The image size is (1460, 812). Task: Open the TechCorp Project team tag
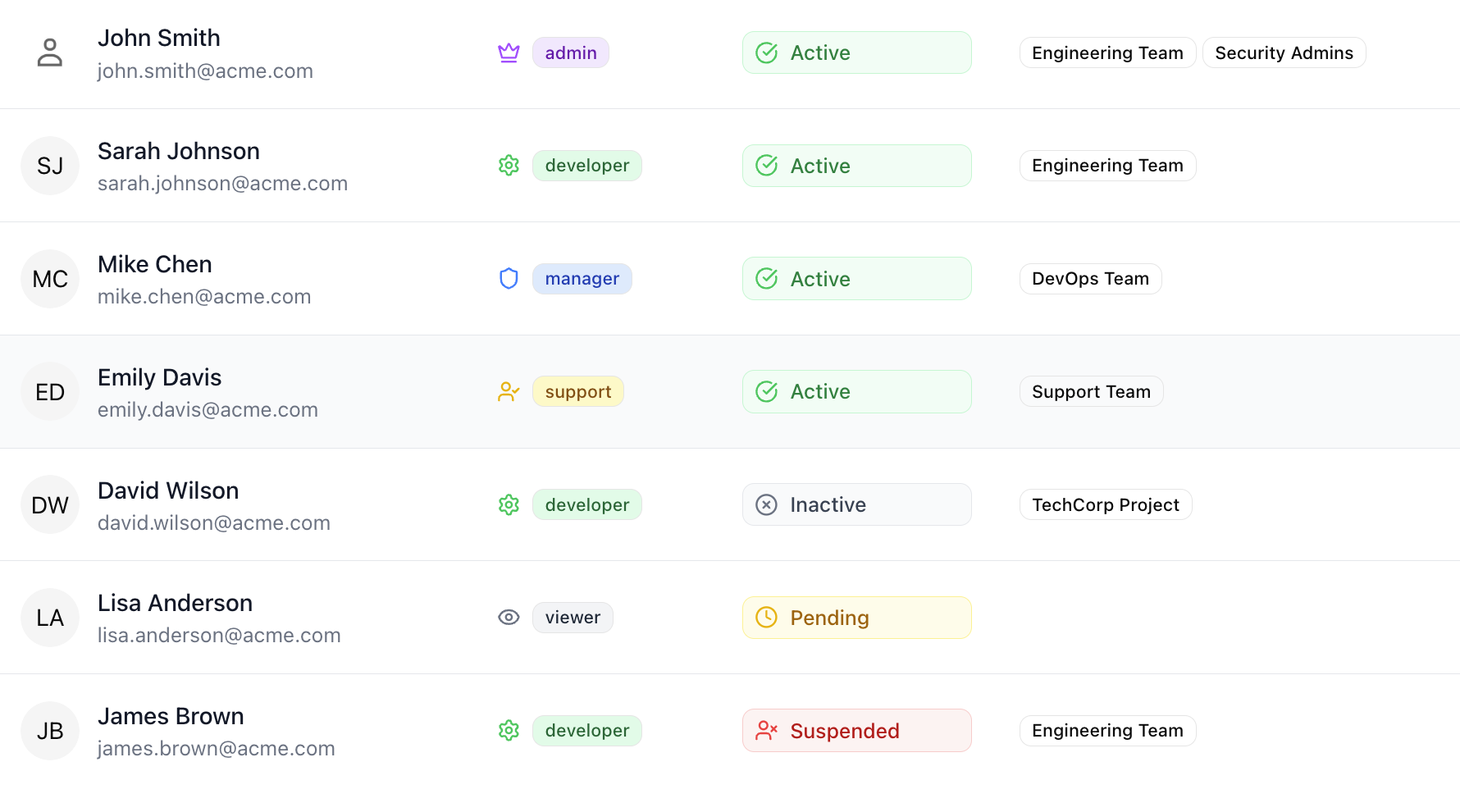click(x=1105, y=504)
